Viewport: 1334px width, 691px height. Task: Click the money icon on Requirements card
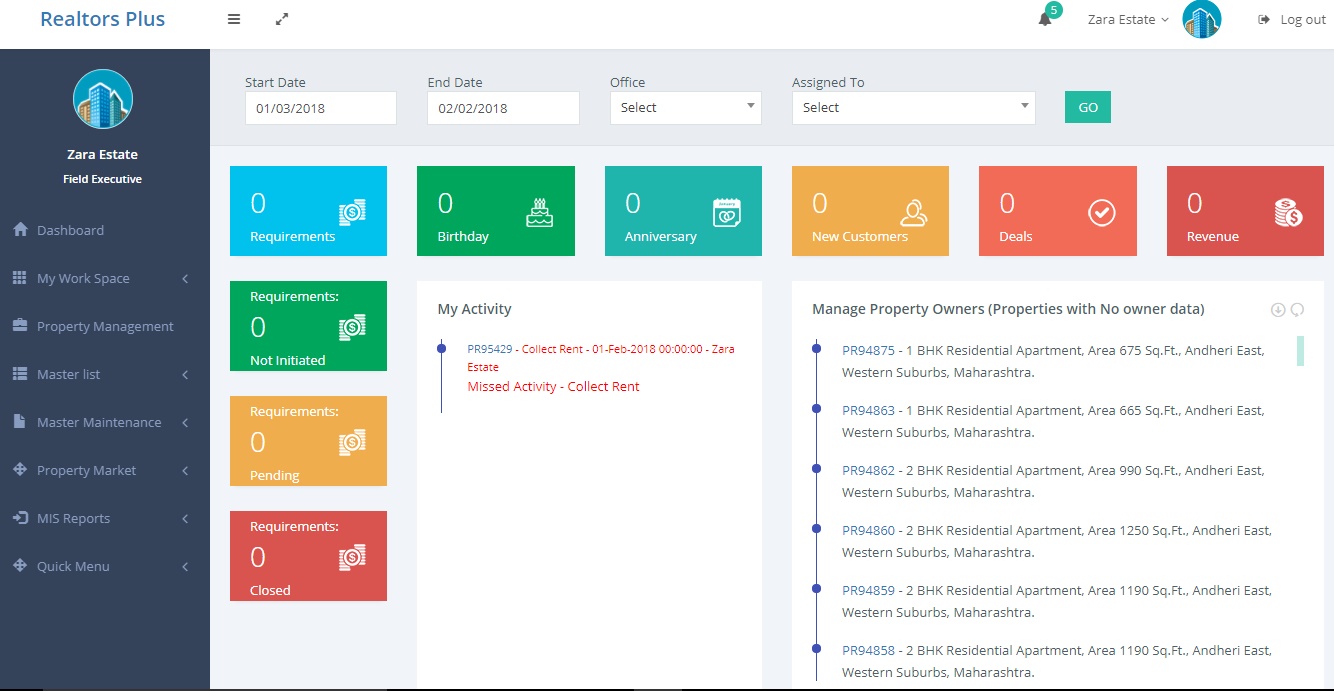(x=352, y=211)
